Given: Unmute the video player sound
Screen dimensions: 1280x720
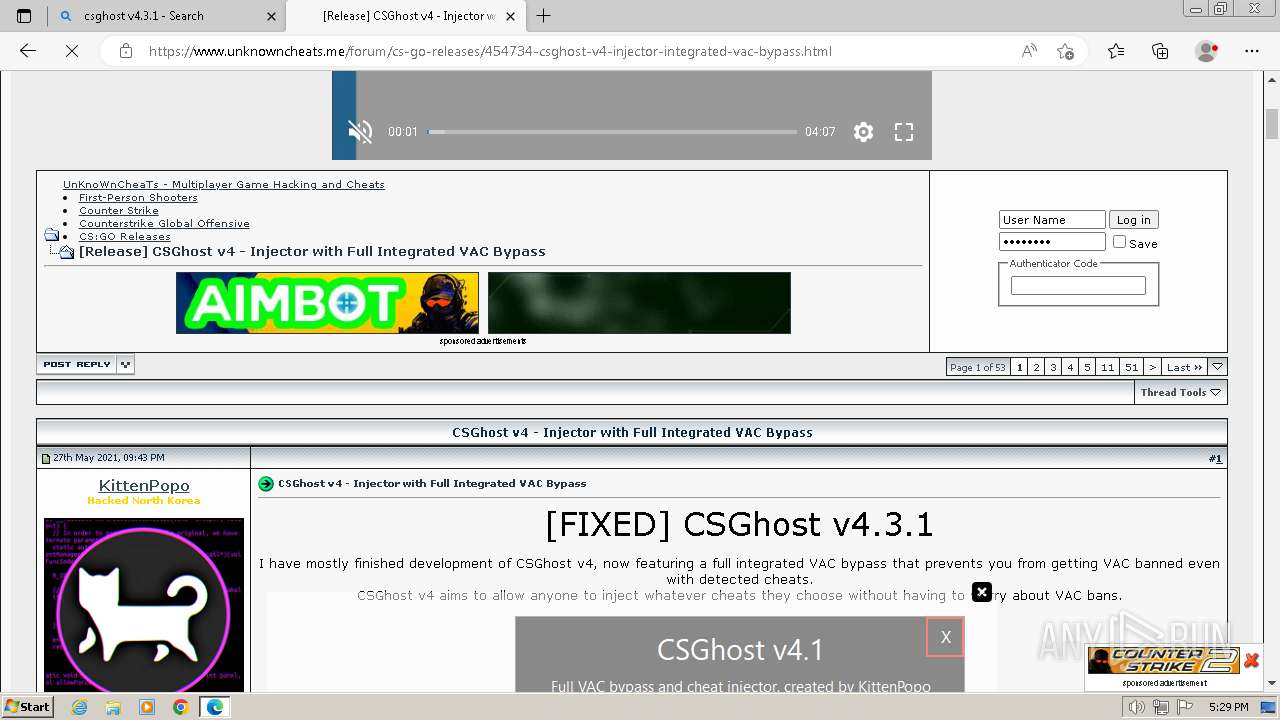Looking at the screenshot, I should [360, 131].
